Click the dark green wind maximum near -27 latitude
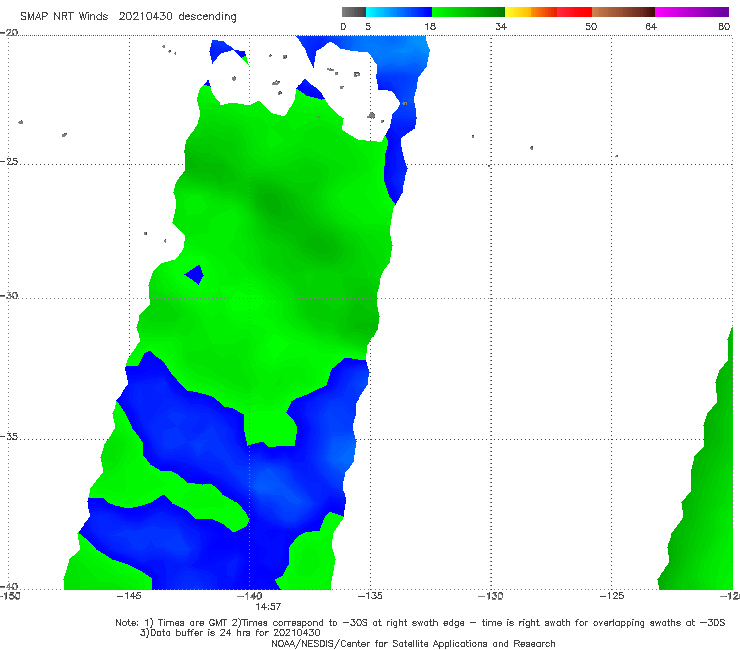 [274, 204]
